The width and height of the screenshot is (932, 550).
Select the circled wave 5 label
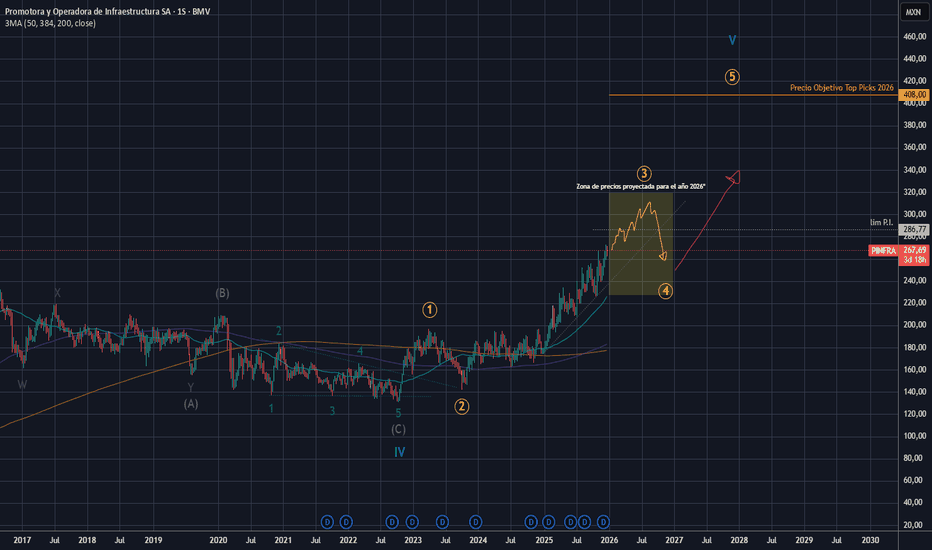click(x=732, y=77)
